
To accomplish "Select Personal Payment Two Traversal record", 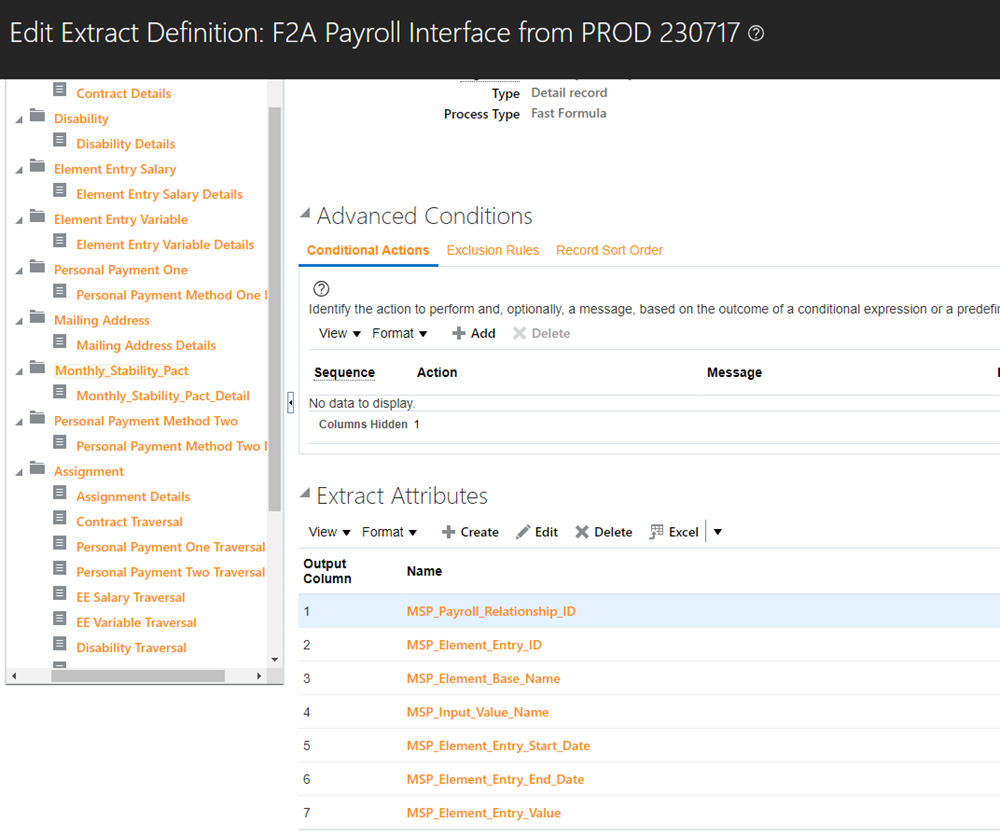I will coord(170,573).
